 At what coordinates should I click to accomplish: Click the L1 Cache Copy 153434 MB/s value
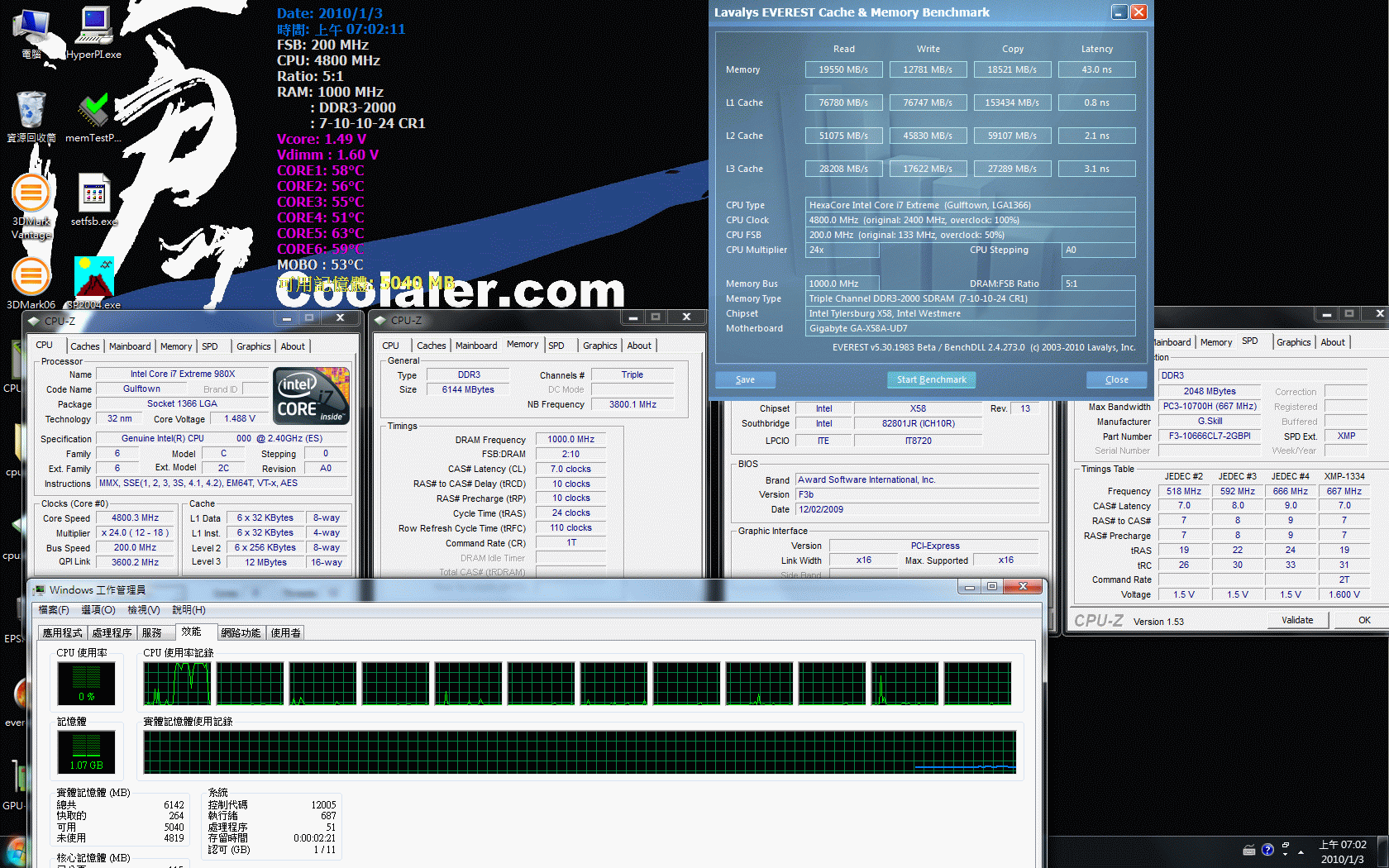[x=1012, y=103]
